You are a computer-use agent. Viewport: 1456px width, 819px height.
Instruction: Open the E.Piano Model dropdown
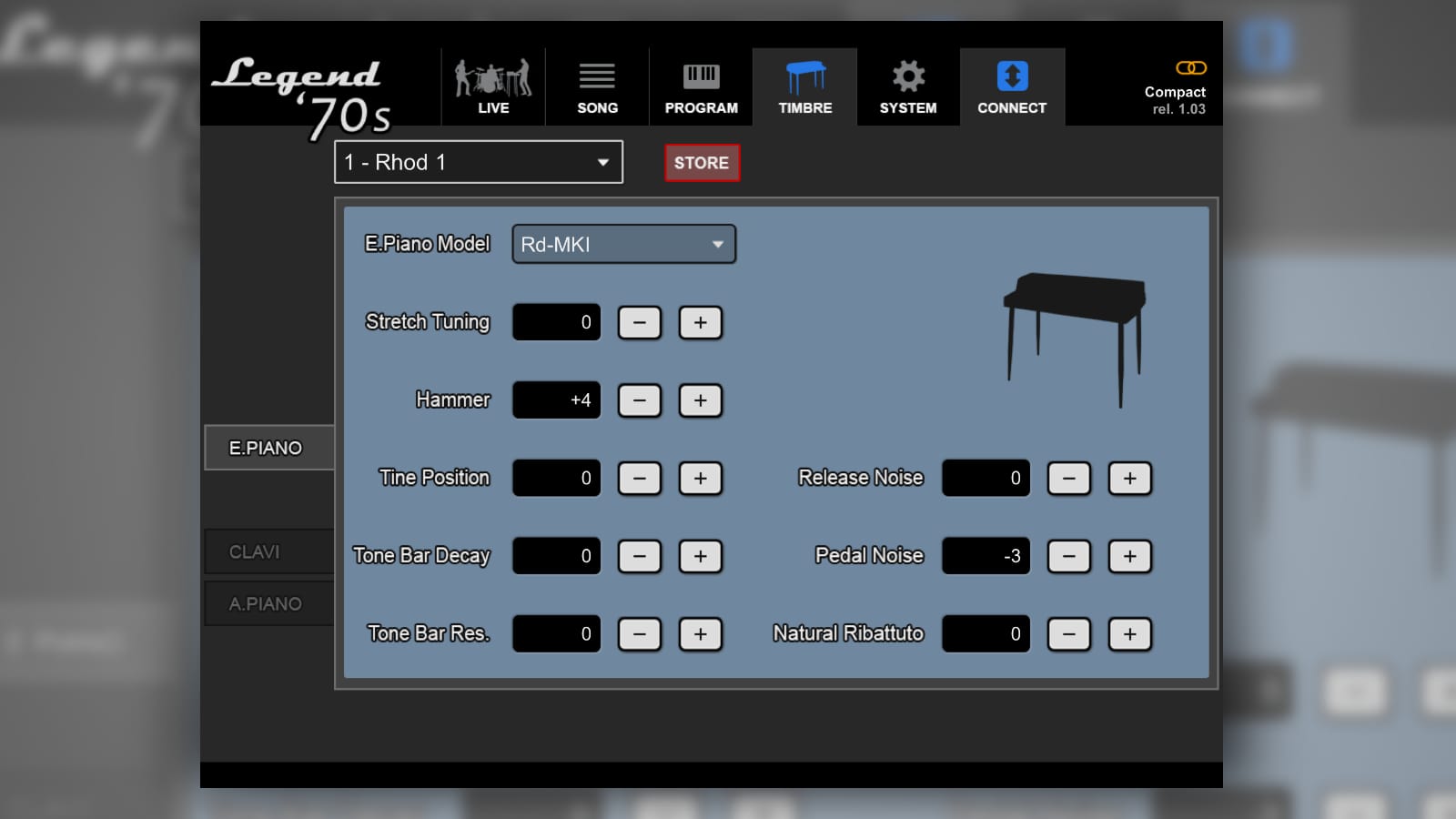(623, 244)
